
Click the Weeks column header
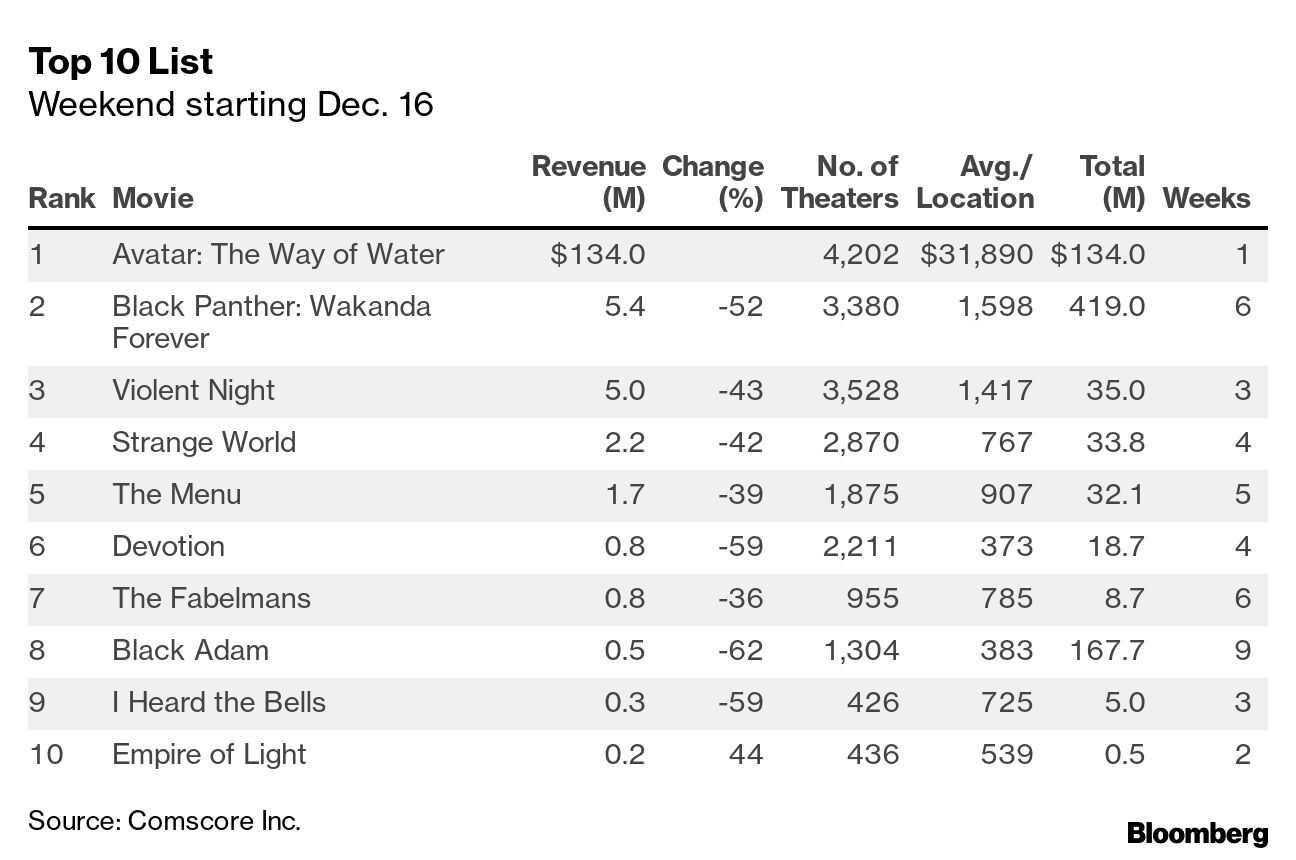tap(1206, 198)
